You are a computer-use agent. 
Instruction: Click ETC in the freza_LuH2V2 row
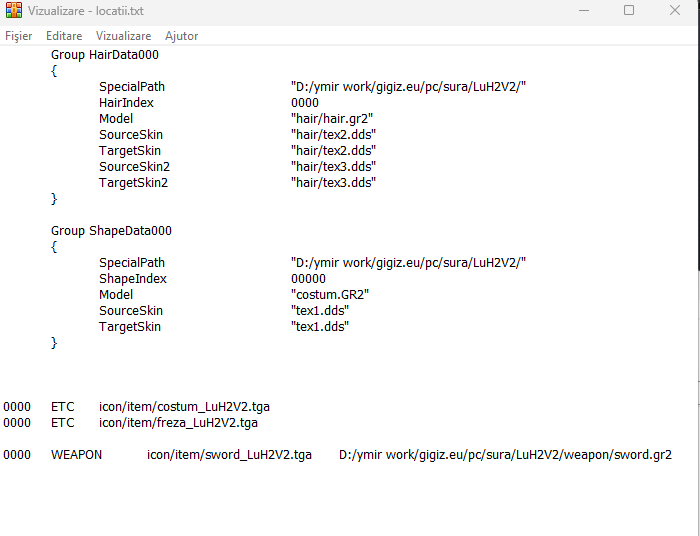[x=62, y=423]
